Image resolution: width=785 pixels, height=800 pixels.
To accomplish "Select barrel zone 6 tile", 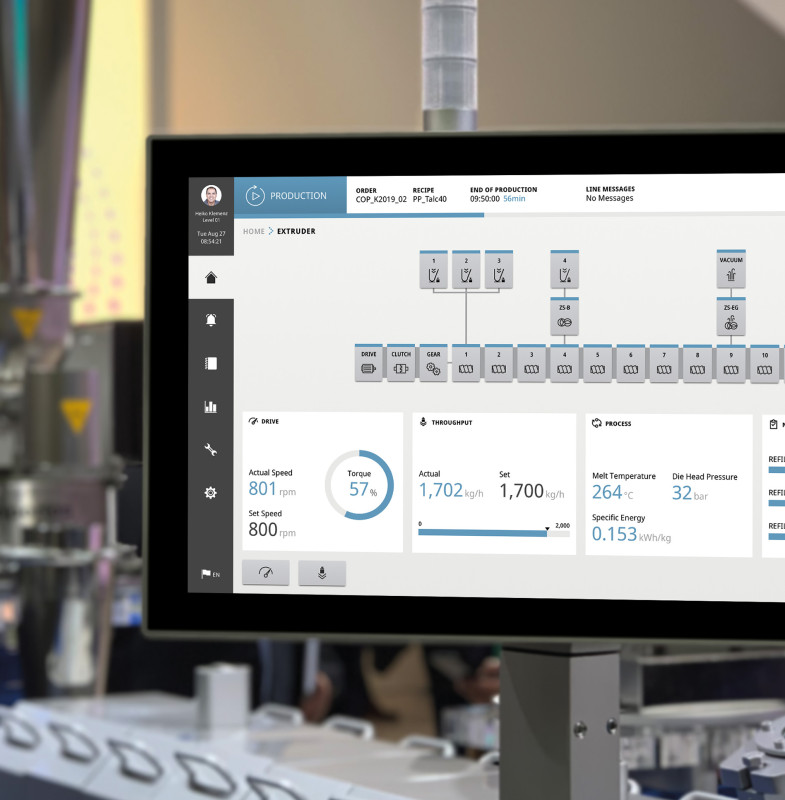I will point(630,364).
